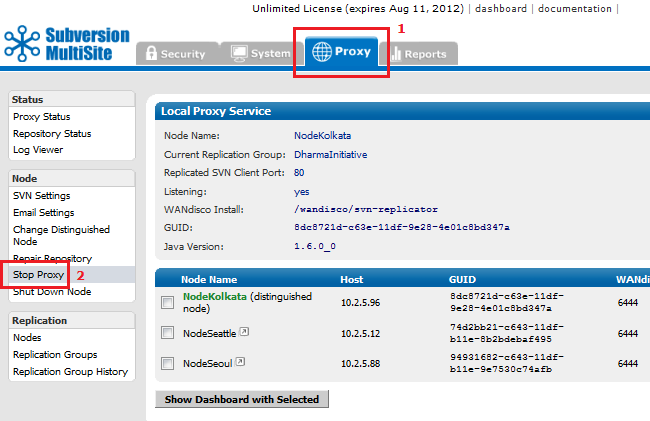Open Repository Status in sidebar
Image resolution: width=650 pixels, height=421 pixels.
pyautogui.click(x=52, y=134)
